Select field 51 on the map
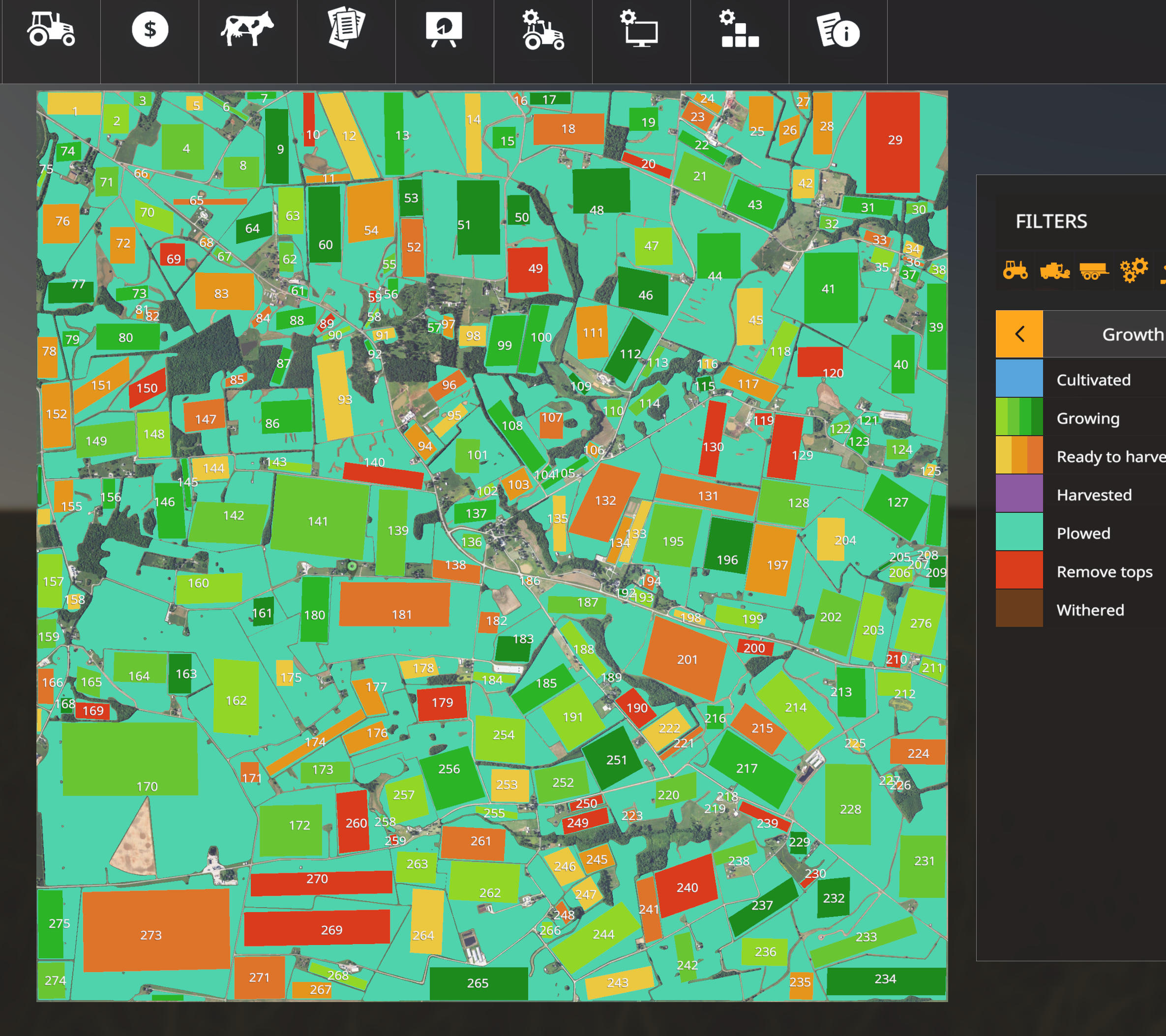Image resolution: width=1166 pixels, height=1036 pixels. point(478,217)
